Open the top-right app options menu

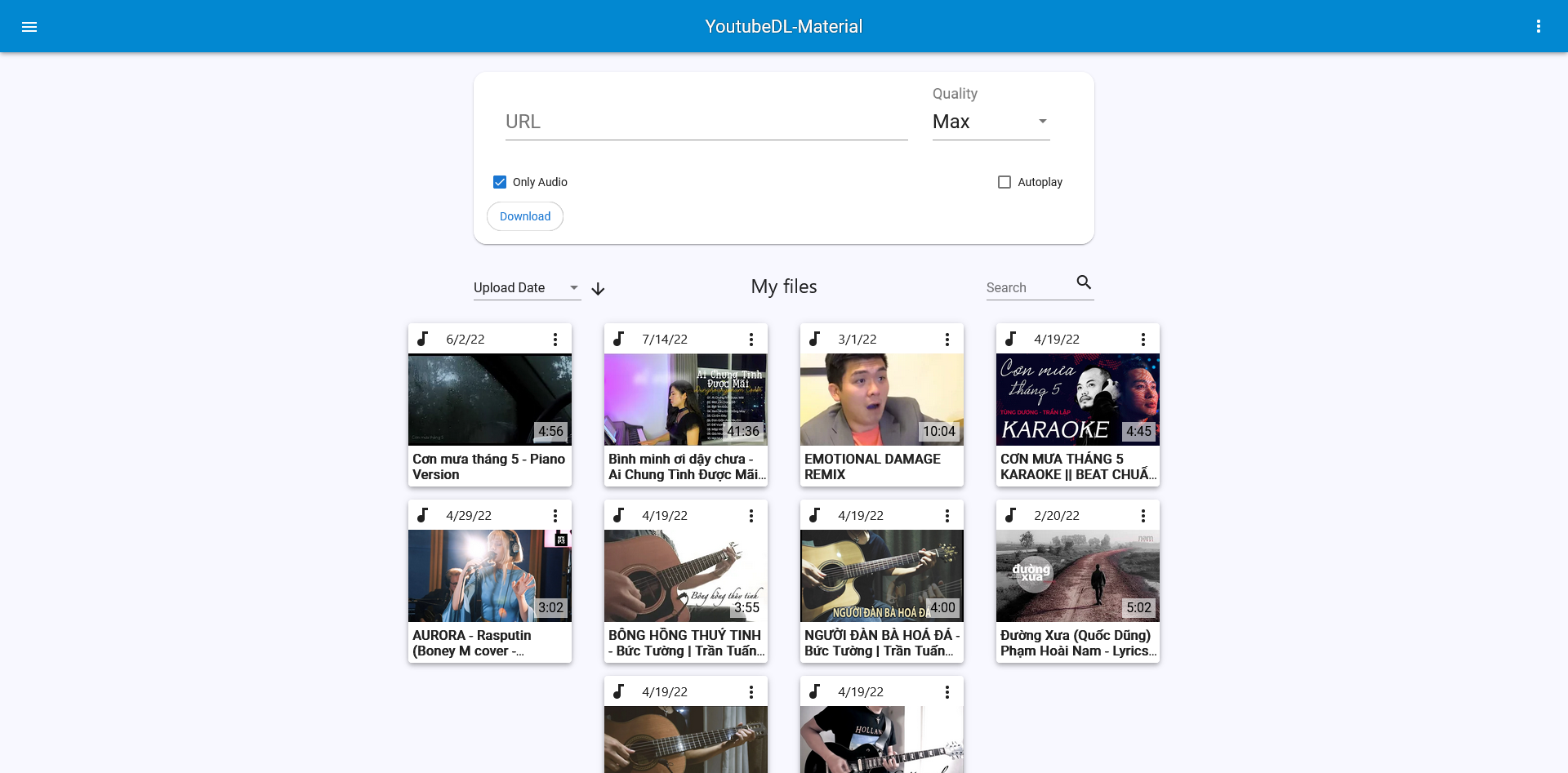(x=1539, y=27)
